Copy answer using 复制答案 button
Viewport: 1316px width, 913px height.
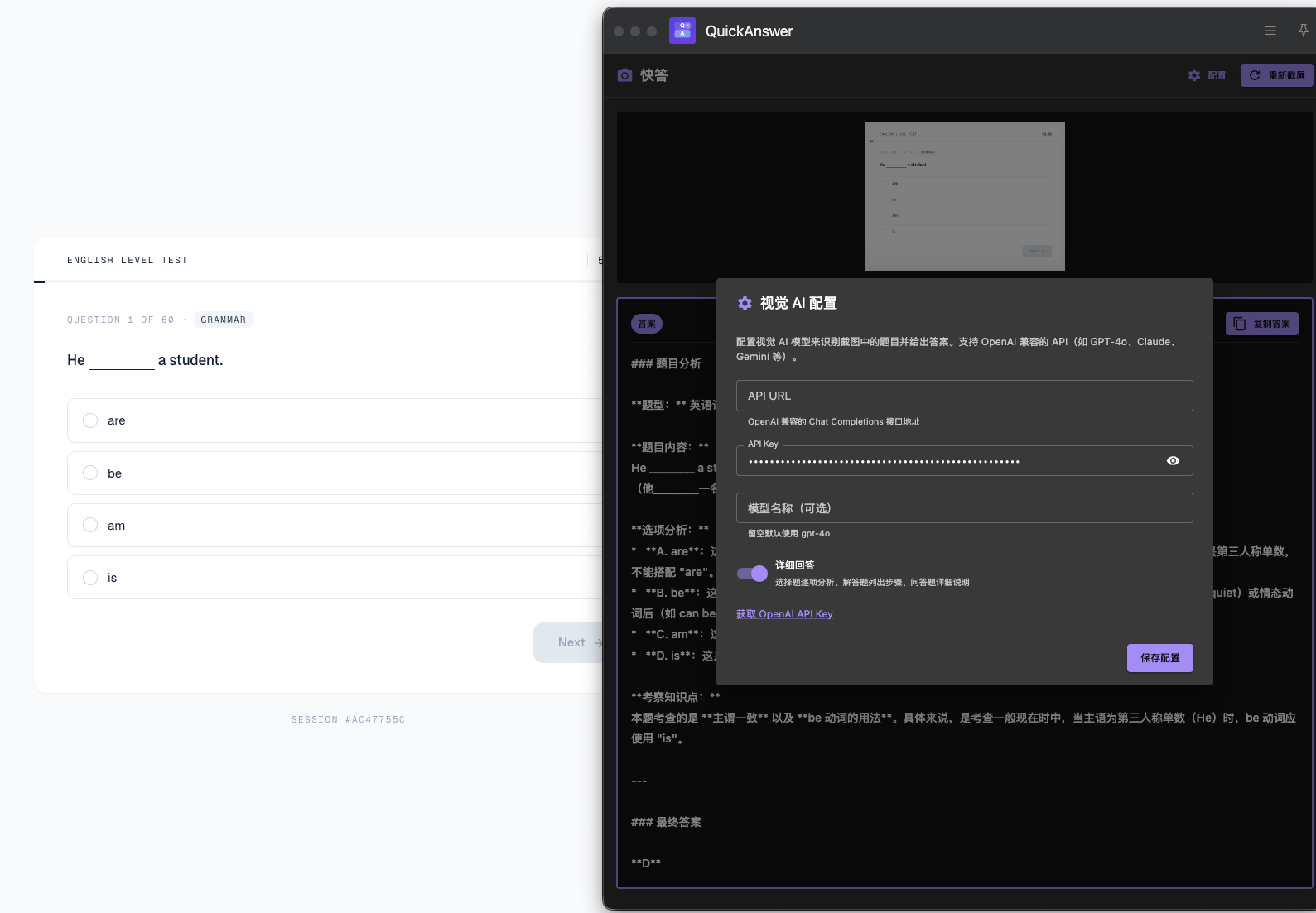click(x=1262, y=324)
